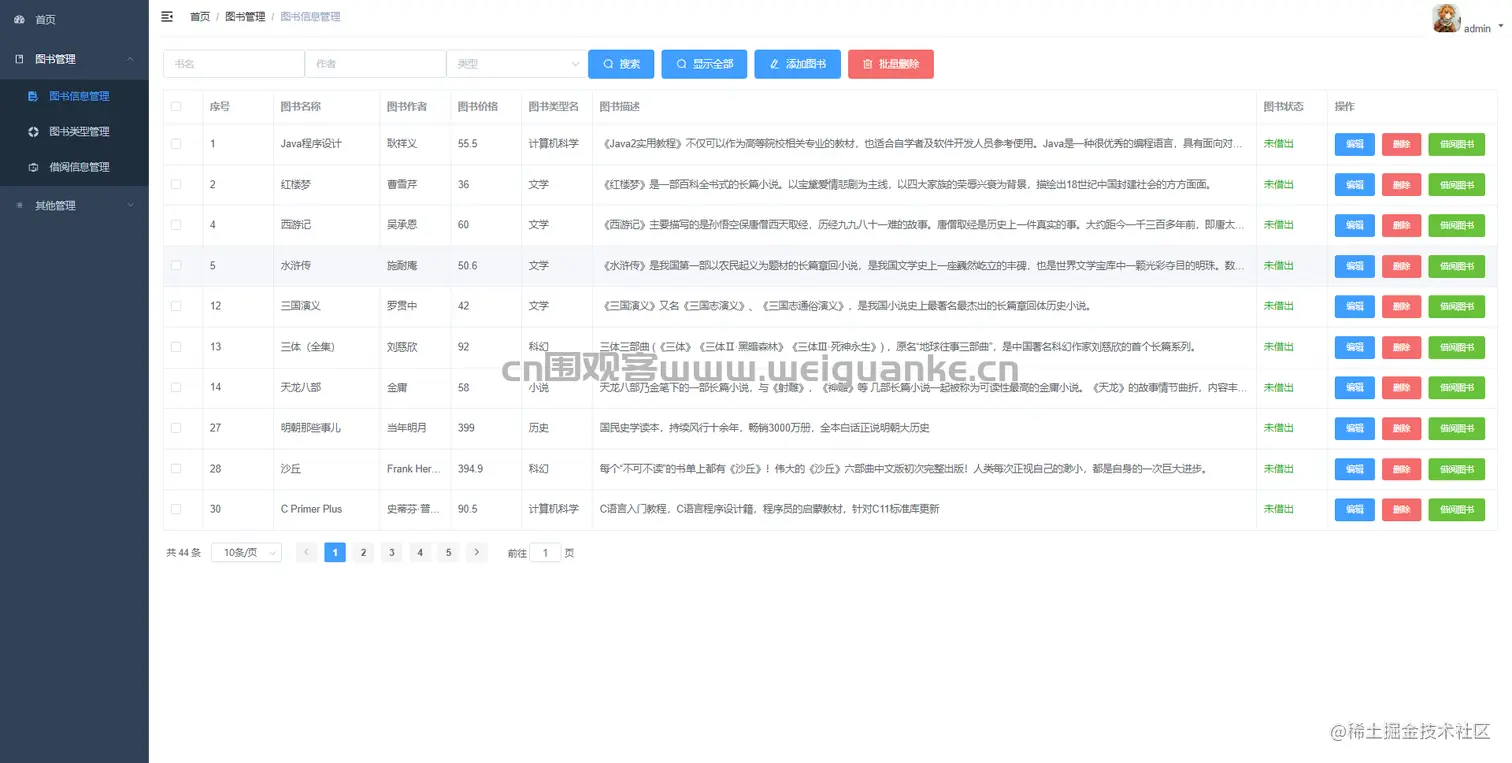Viewport: 1512px width, 763px height.
Task: Select 借阅信息管理 sidebar item
Action: (x=74, y=167)
